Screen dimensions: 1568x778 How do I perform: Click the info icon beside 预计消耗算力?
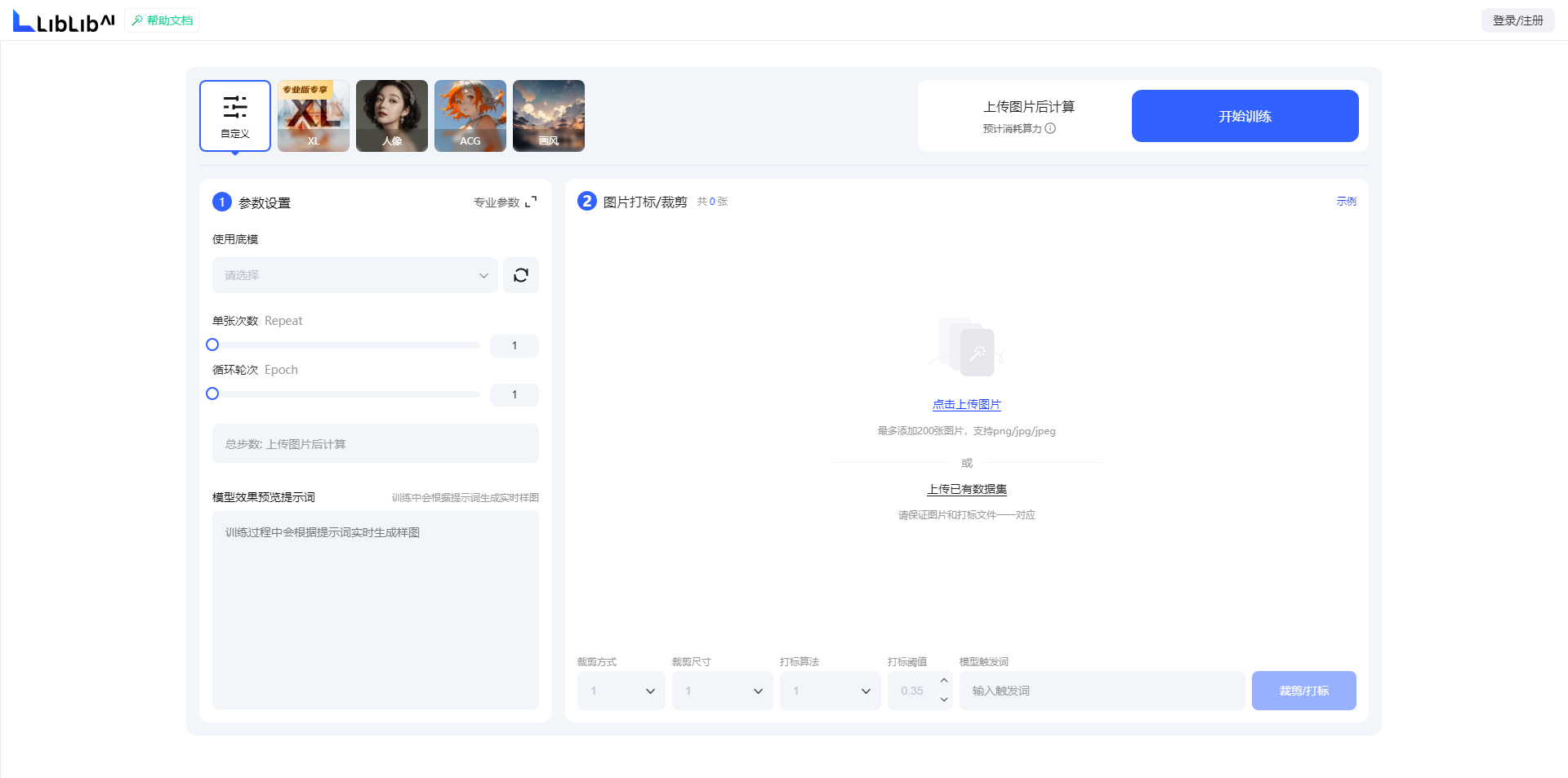coord(1050,128)
